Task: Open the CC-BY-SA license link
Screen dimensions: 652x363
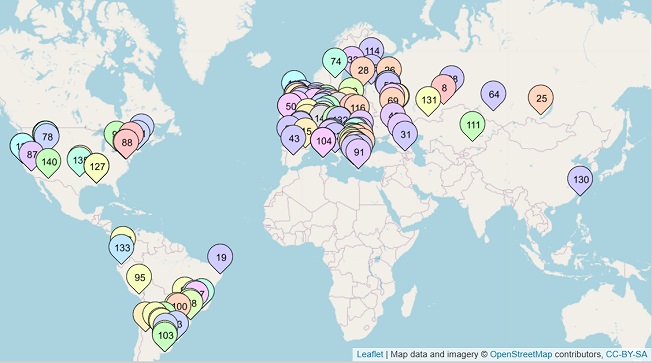Action: 626,354
